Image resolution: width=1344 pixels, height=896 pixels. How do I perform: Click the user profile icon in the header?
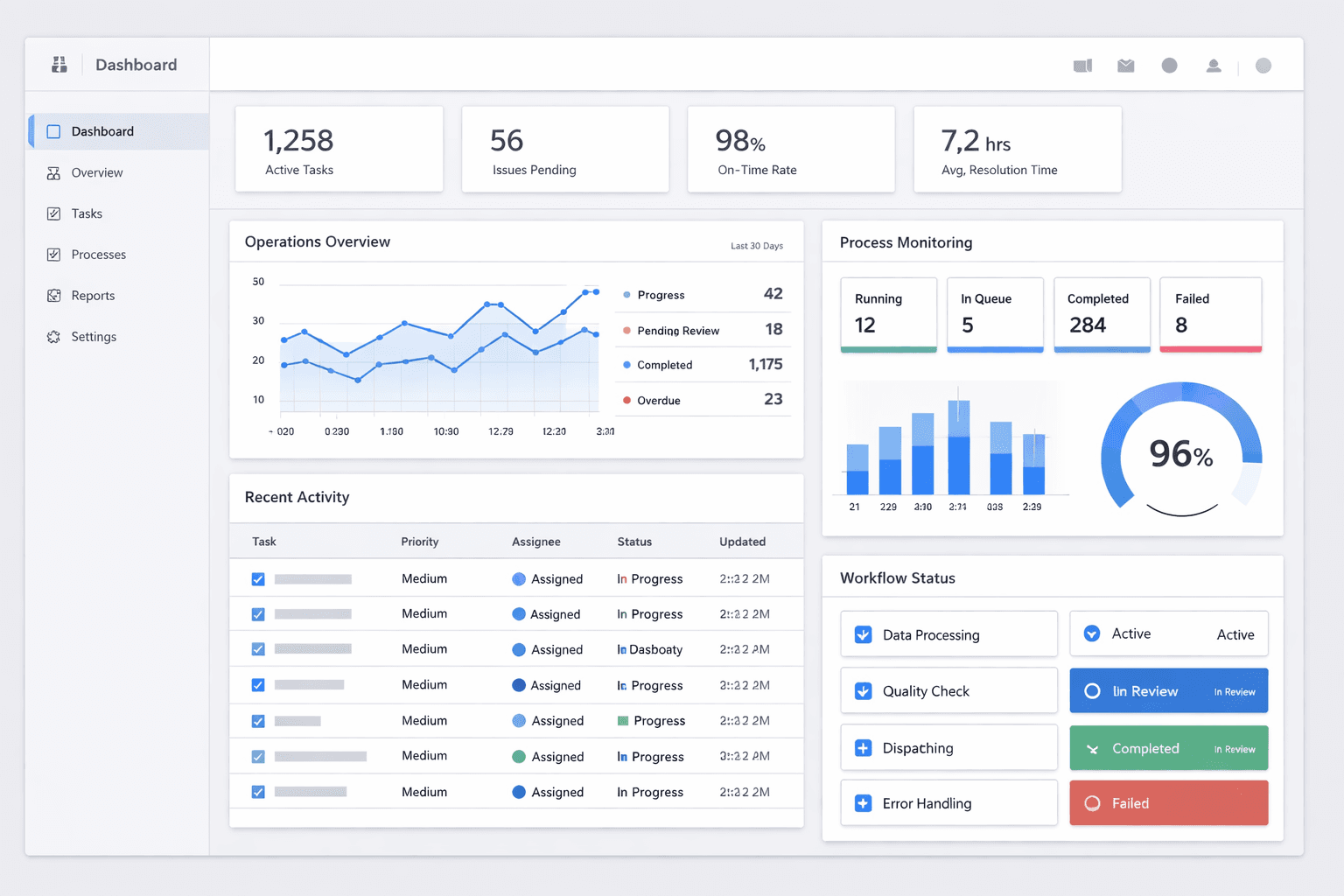1214,65
